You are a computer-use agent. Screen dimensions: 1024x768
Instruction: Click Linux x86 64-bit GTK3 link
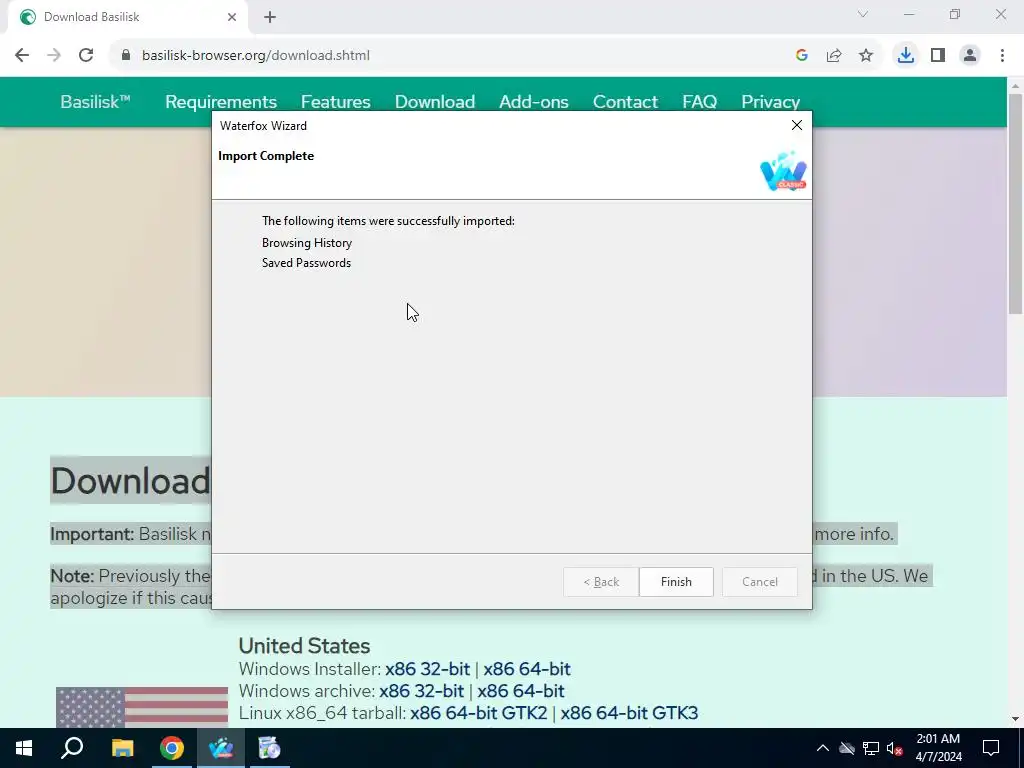[630, 712]
